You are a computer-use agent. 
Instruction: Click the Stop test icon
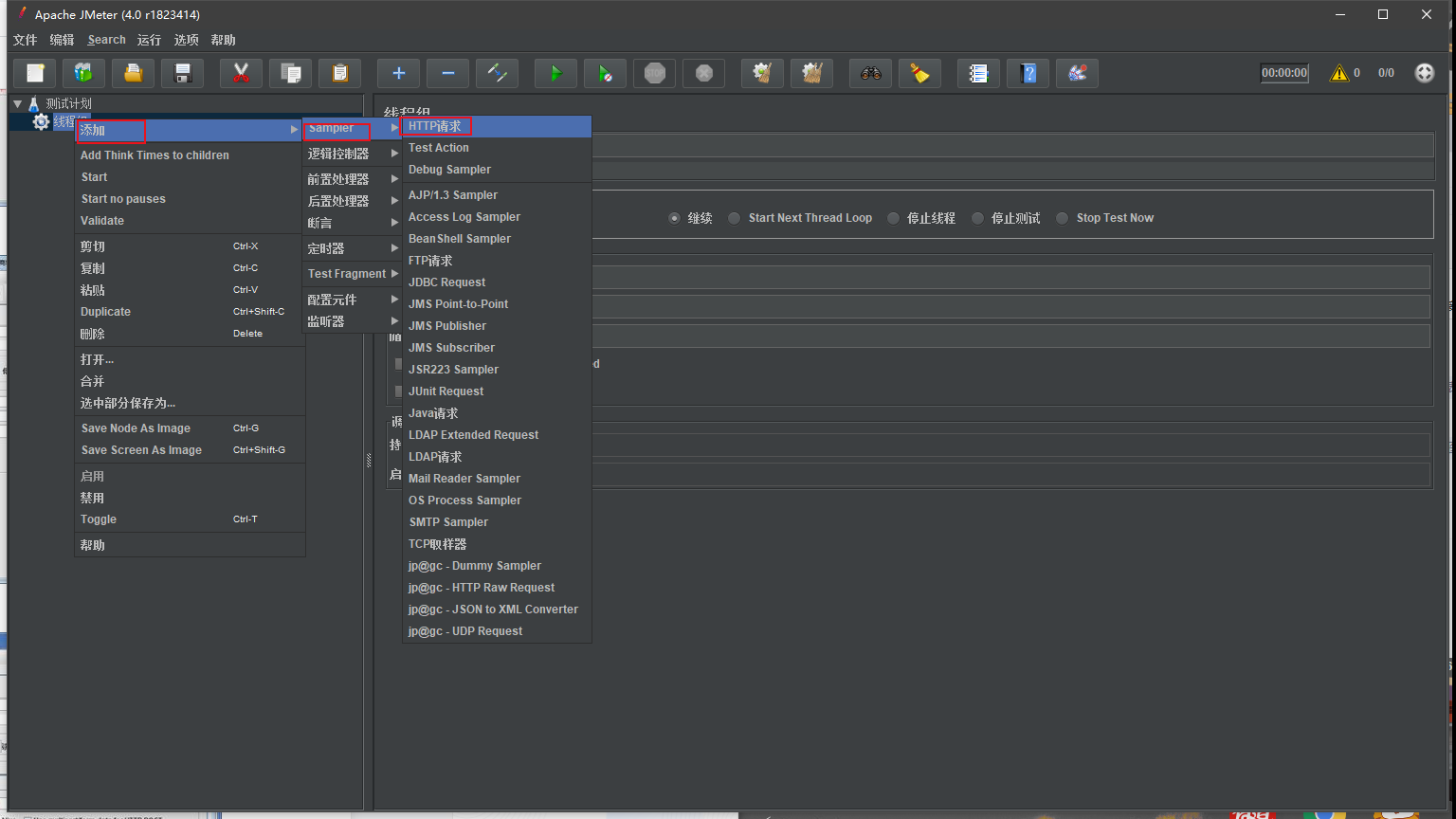pos(655,73)
